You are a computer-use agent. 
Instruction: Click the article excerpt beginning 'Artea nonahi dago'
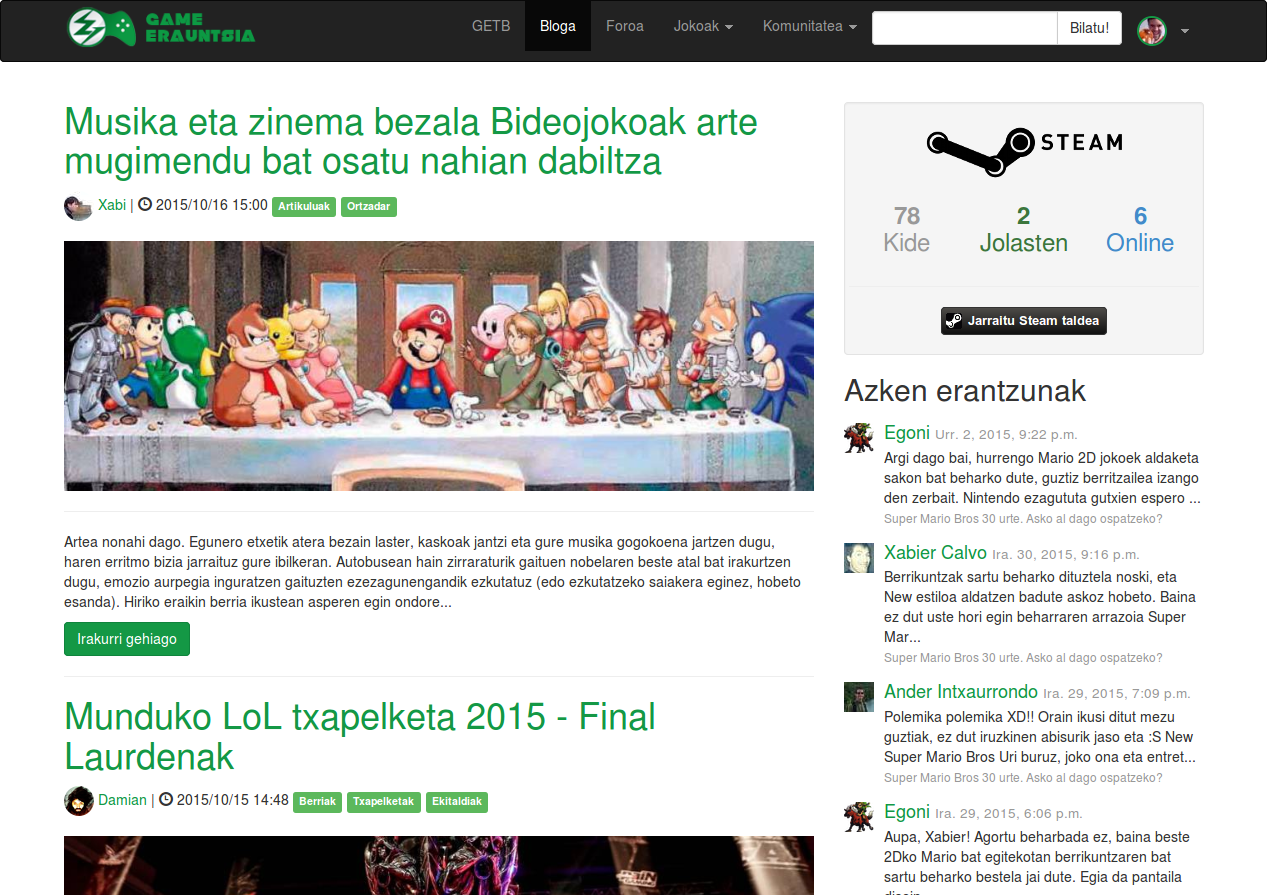(x=433, y=573)
